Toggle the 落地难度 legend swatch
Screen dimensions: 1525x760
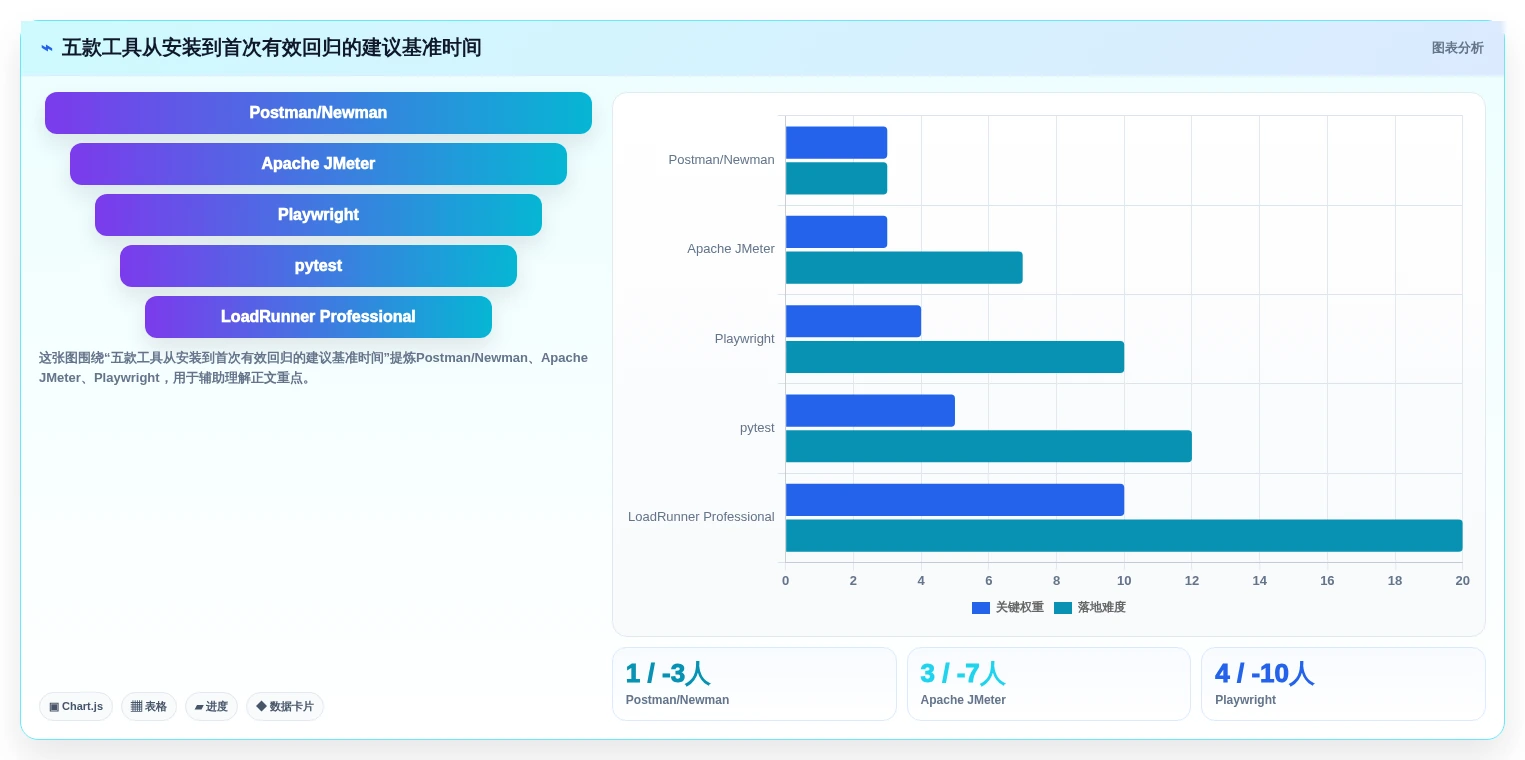click(1063, 608)
